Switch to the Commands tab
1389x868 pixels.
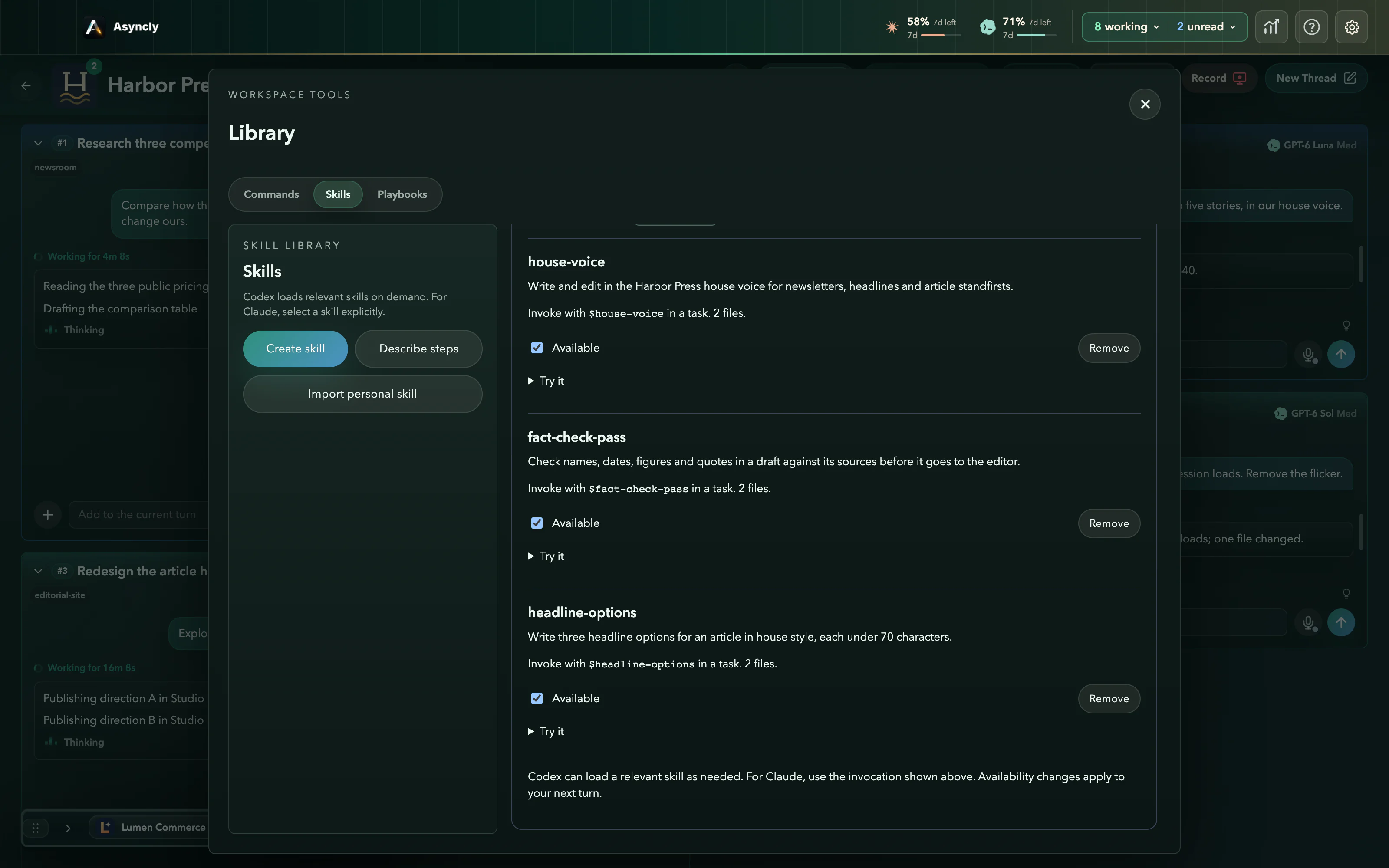[271, 194]
